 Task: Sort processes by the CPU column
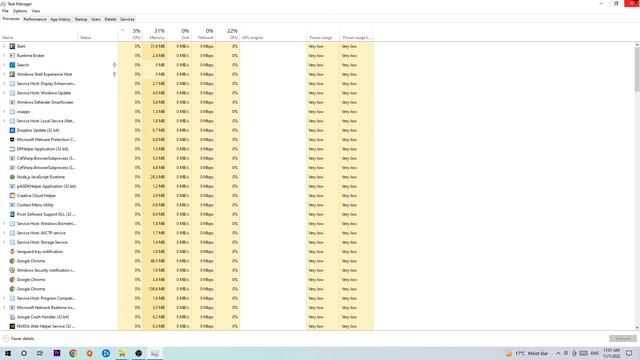[x=131, y=34]
